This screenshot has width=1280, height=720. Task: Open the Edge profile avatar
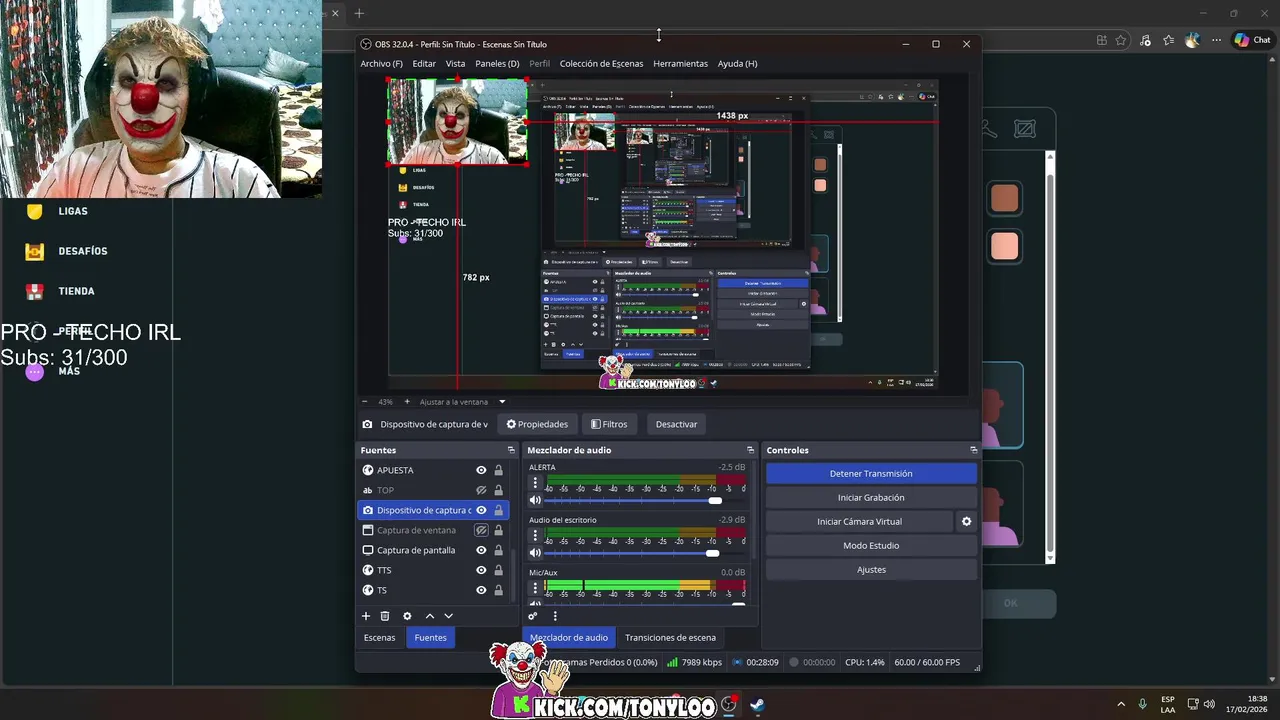click(x=1192, y=40)
